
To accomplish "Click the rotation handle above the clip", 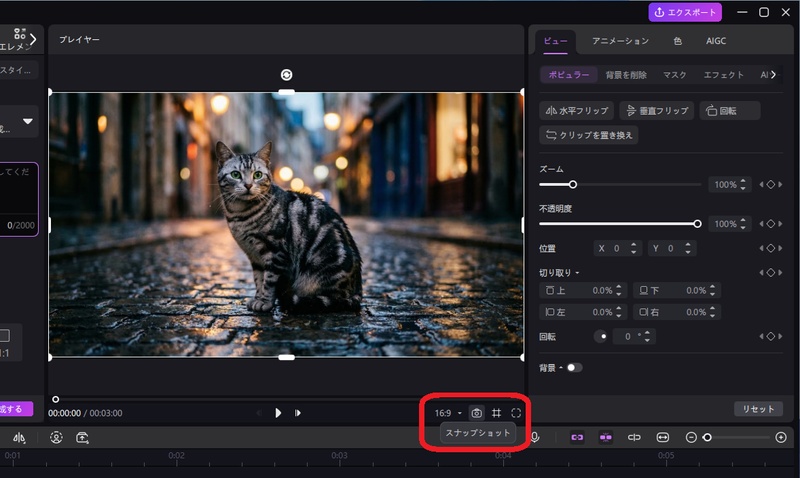I will 286,75.
